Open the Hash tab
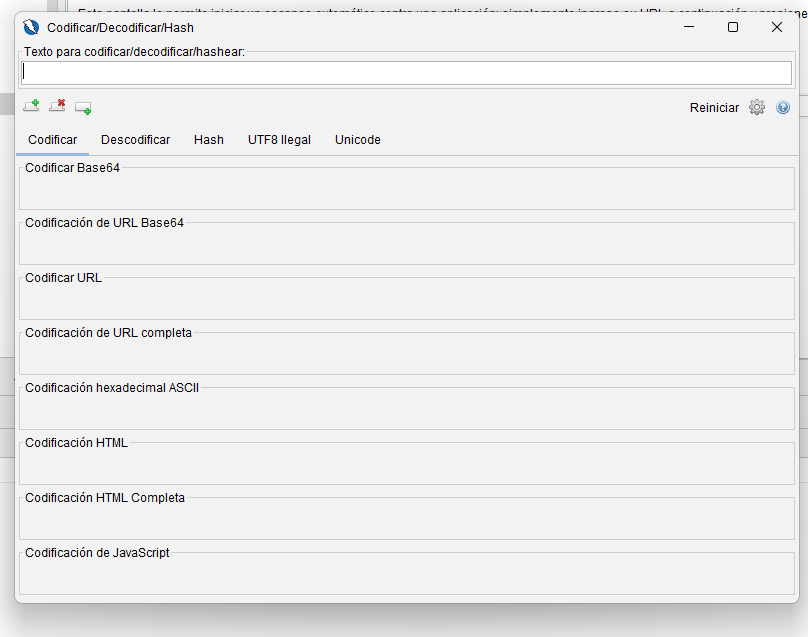The height and width of the screenshot is (637, 808). pyautogui.click(x=209, y=140)
